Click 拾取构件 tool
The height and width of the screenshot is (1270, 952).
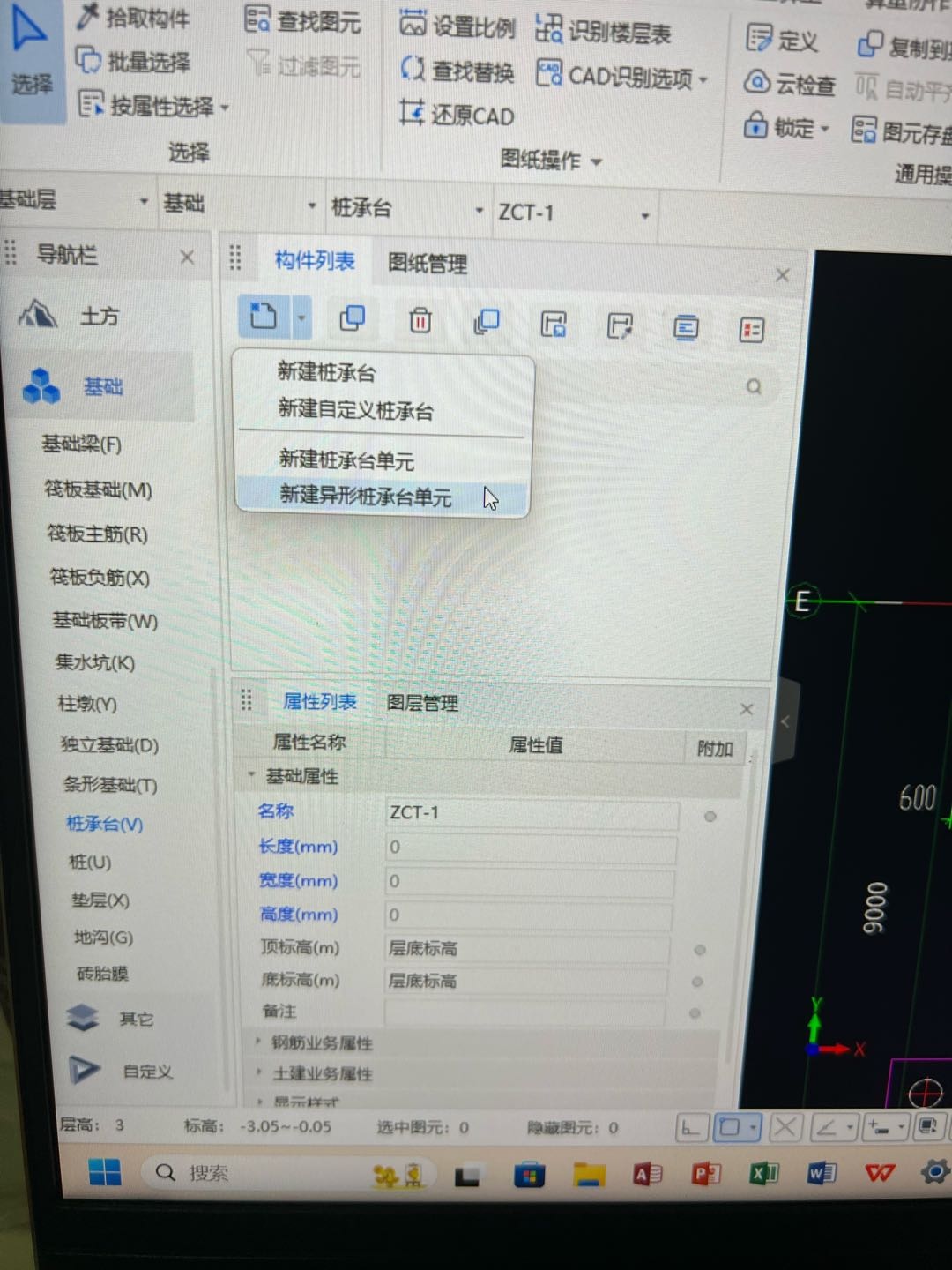(x=134, y=17)
